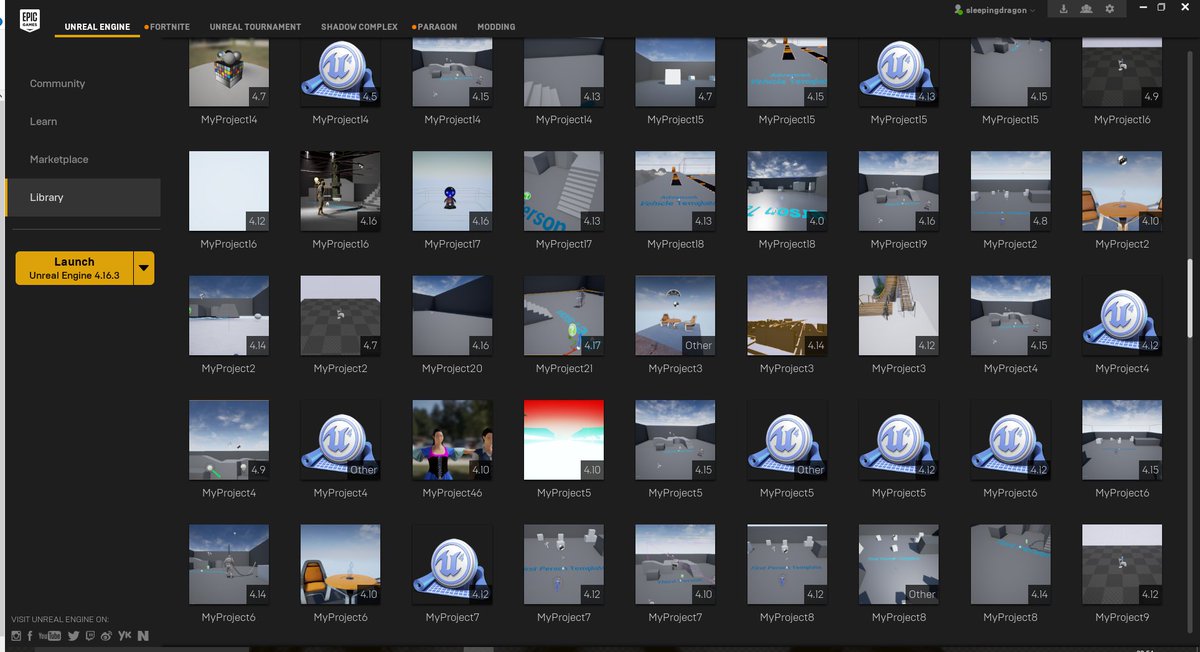Select MyProject8 thumbnail labeled Other
Screen dimensions: 1200x652
pyautogui.click(x=899, y=564)
